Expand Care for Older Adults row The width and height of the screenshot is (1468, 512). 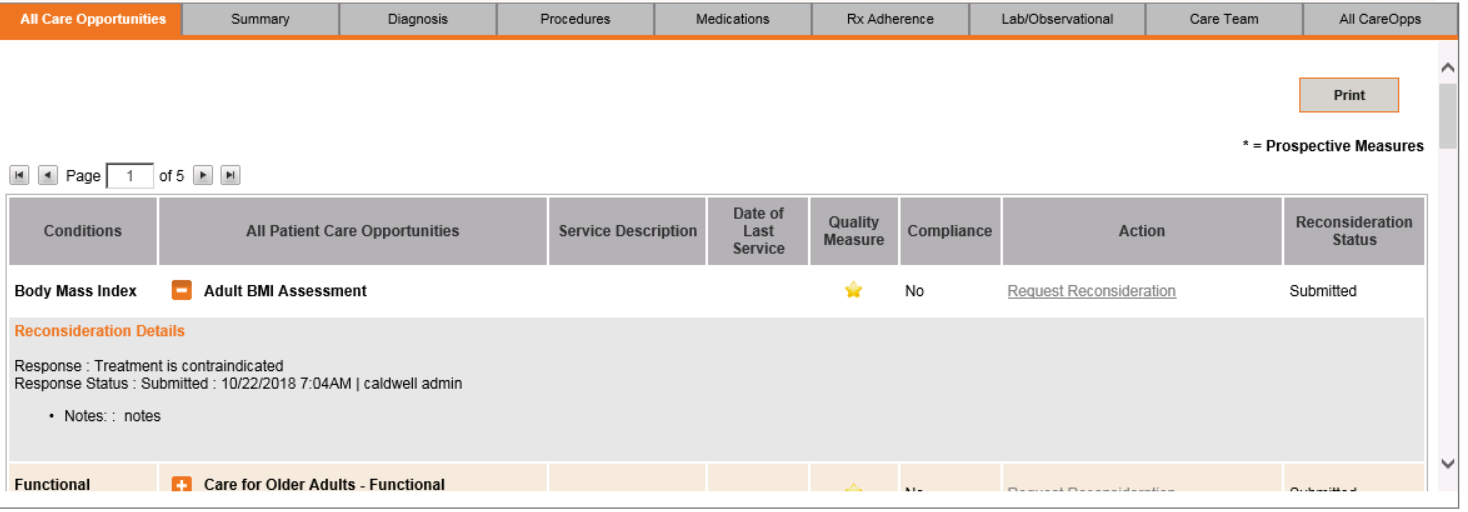(x=182, y=485)
